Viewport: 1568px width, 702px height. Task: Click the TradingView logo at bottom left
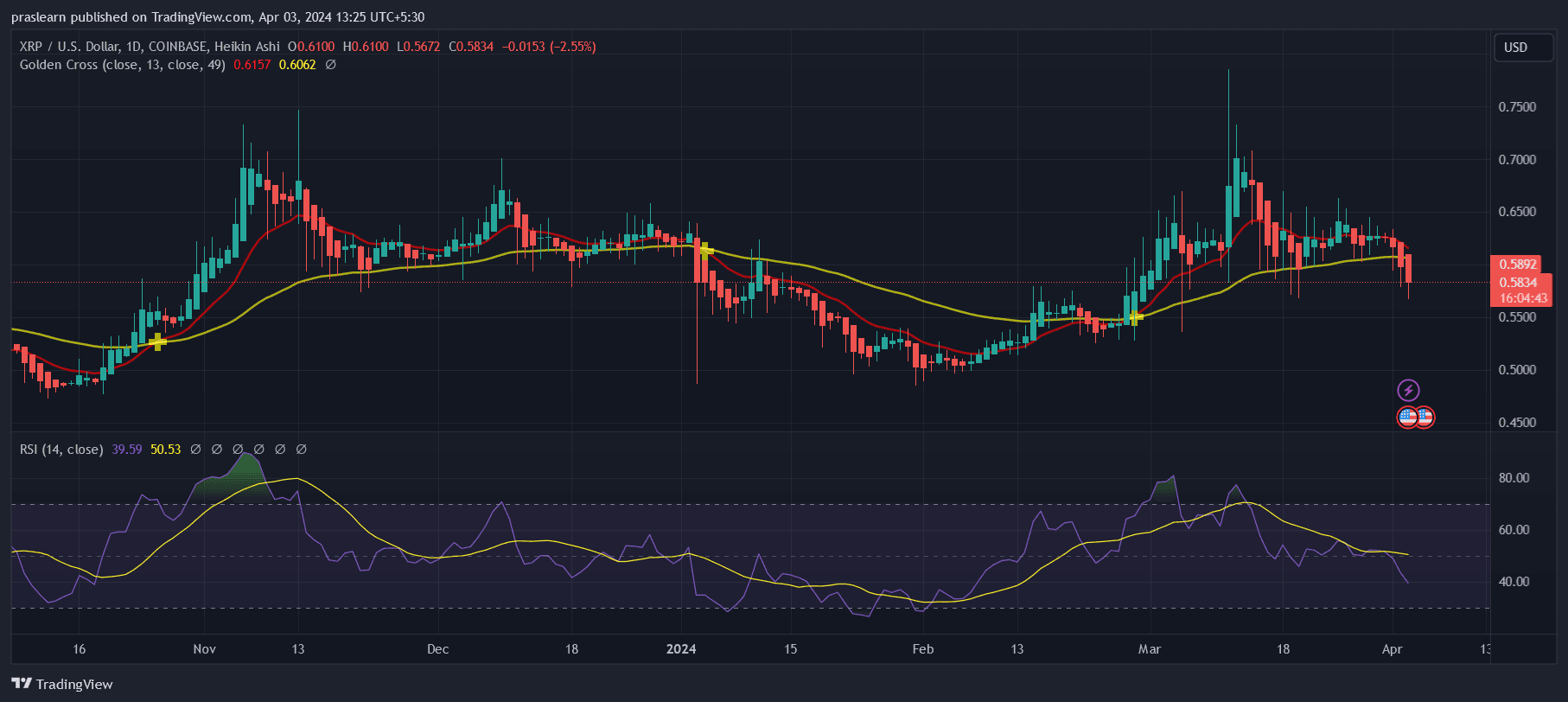pos(62,684)
